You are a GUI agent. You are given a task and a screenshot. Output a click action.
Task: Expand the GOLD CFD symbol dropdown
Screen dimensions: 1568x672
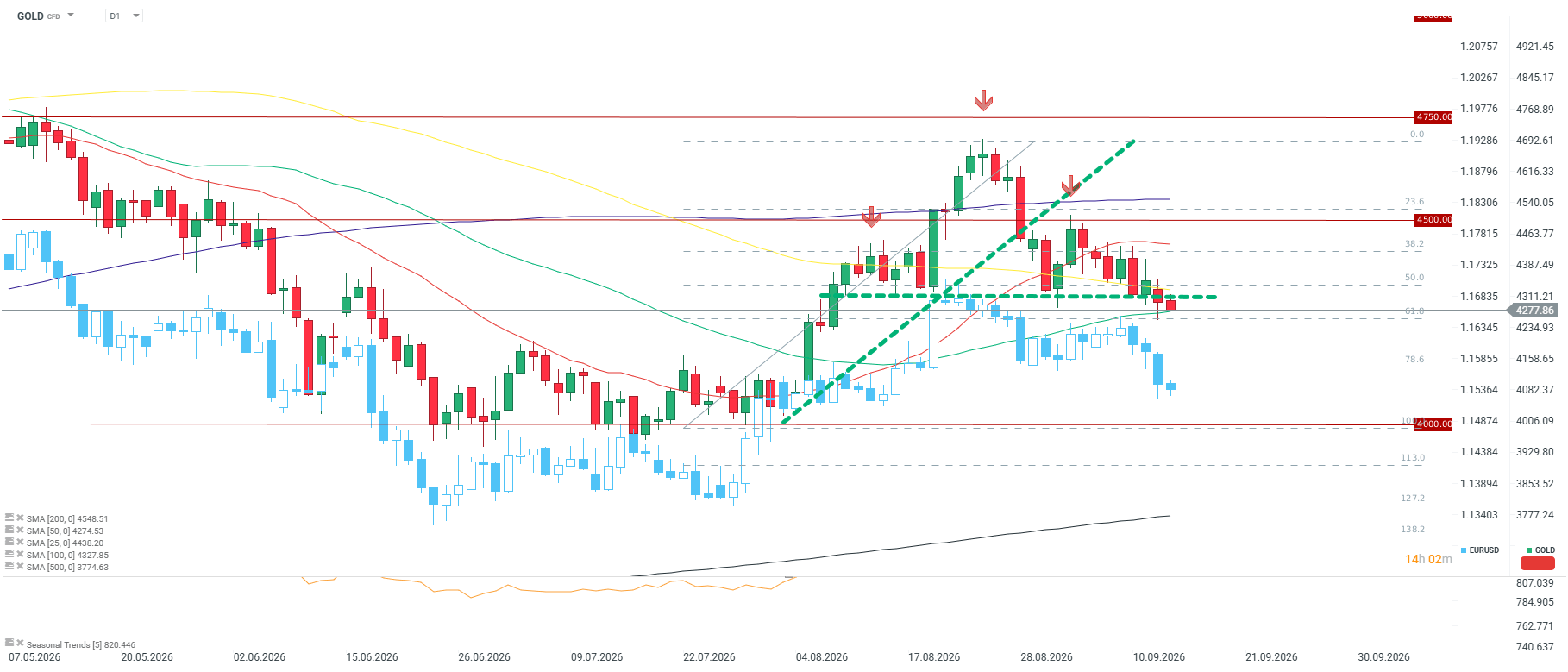pos(71,16)
